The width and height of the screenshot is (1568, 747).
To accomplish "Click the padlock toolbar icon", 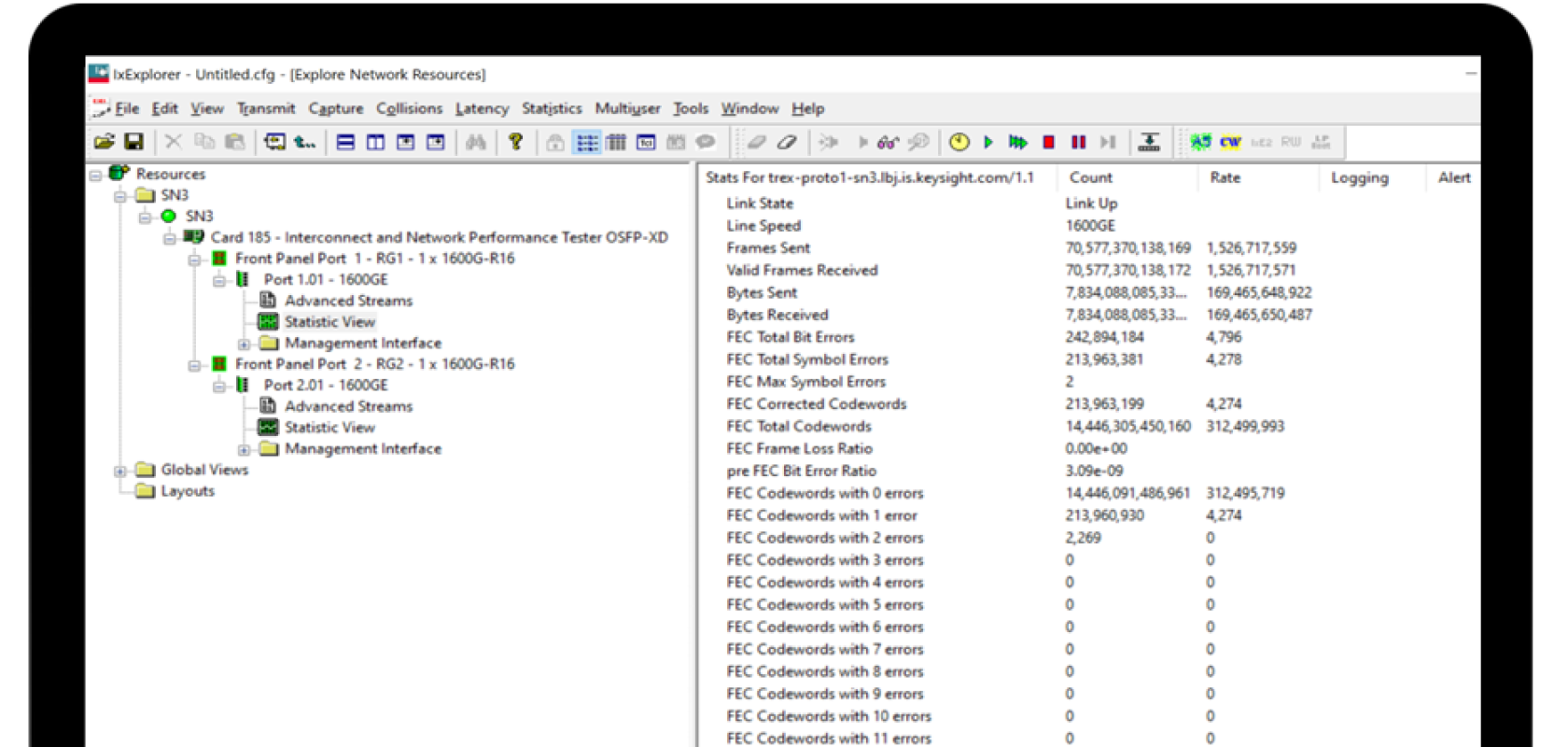I will point(555,142).
